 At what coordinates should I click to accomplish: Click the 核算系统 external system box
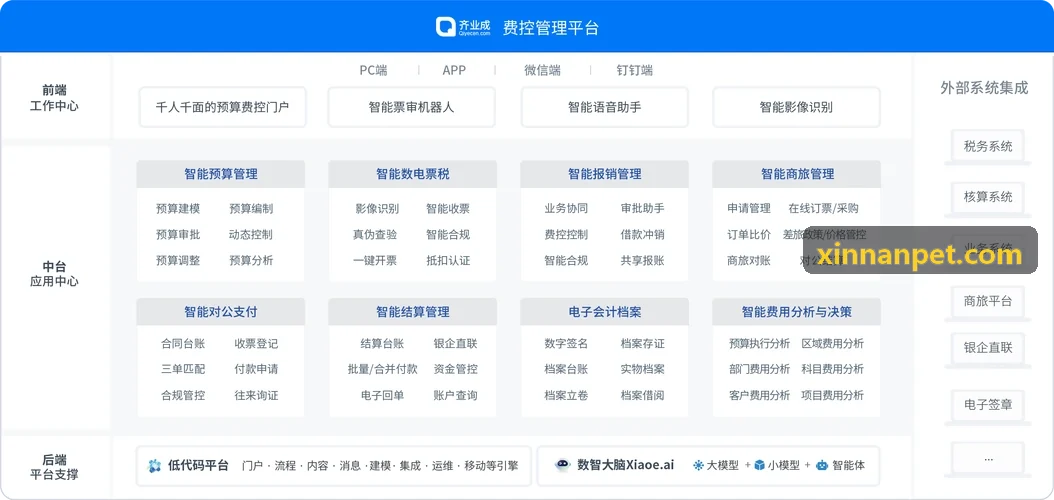[987, 198]
